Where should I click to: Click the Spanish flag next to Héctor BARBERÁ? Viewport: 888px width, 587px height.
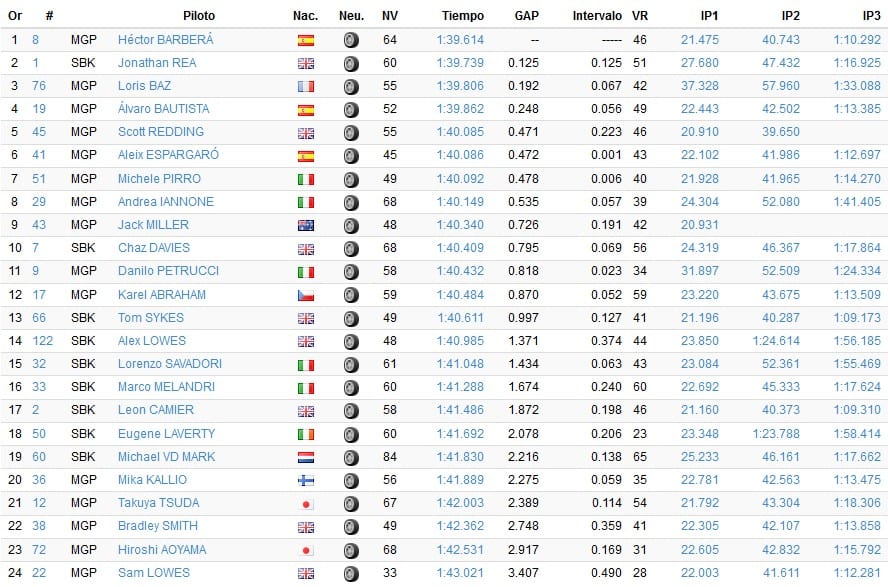(306, 40)
